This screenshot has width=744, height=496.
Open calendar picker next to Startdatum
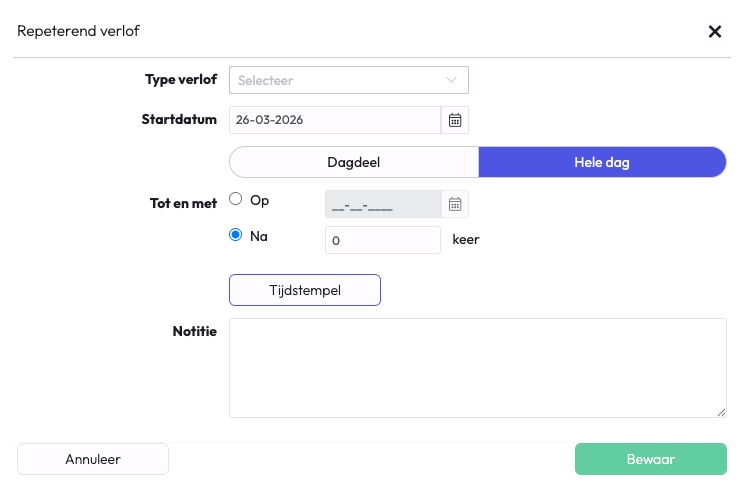[455, 120]
